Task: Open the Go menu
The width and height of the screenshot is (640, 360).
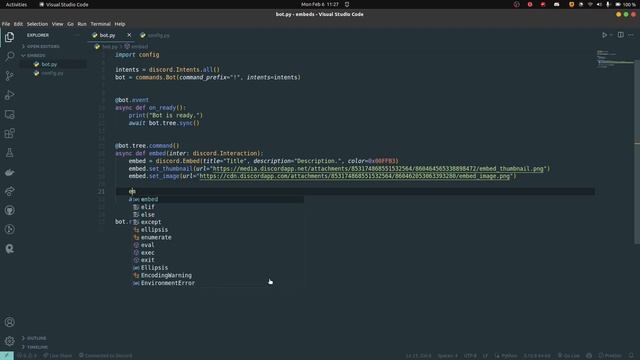Action: (70, 24)
